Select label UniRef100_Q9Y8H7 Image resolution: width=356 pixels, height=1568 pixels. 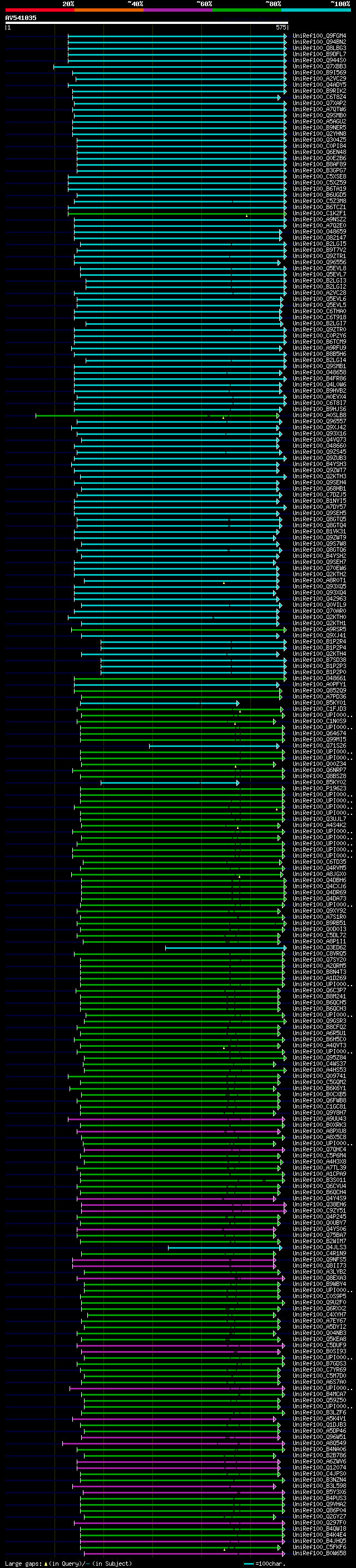click(x=319, y=1112)
